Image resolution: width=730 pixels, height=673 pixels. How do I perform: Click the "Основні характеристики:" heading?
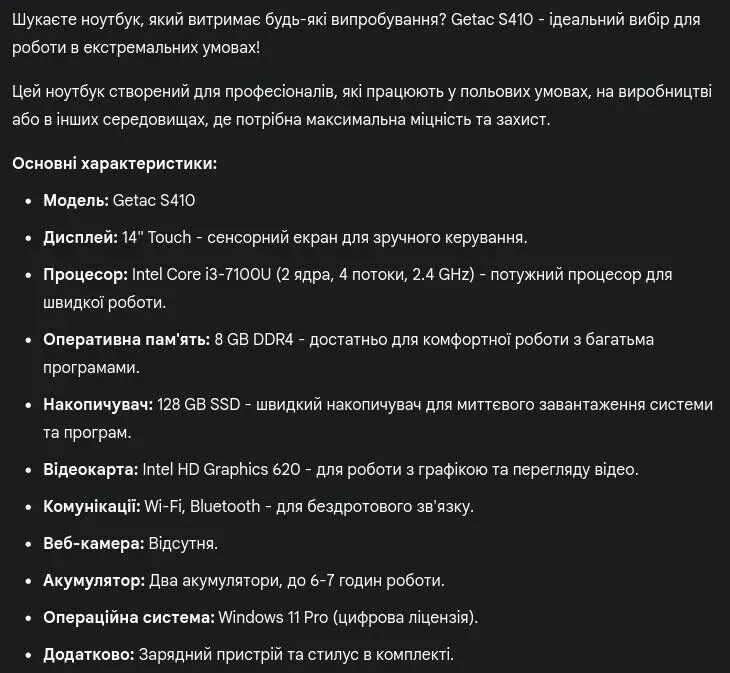click(x=114, y=163)
